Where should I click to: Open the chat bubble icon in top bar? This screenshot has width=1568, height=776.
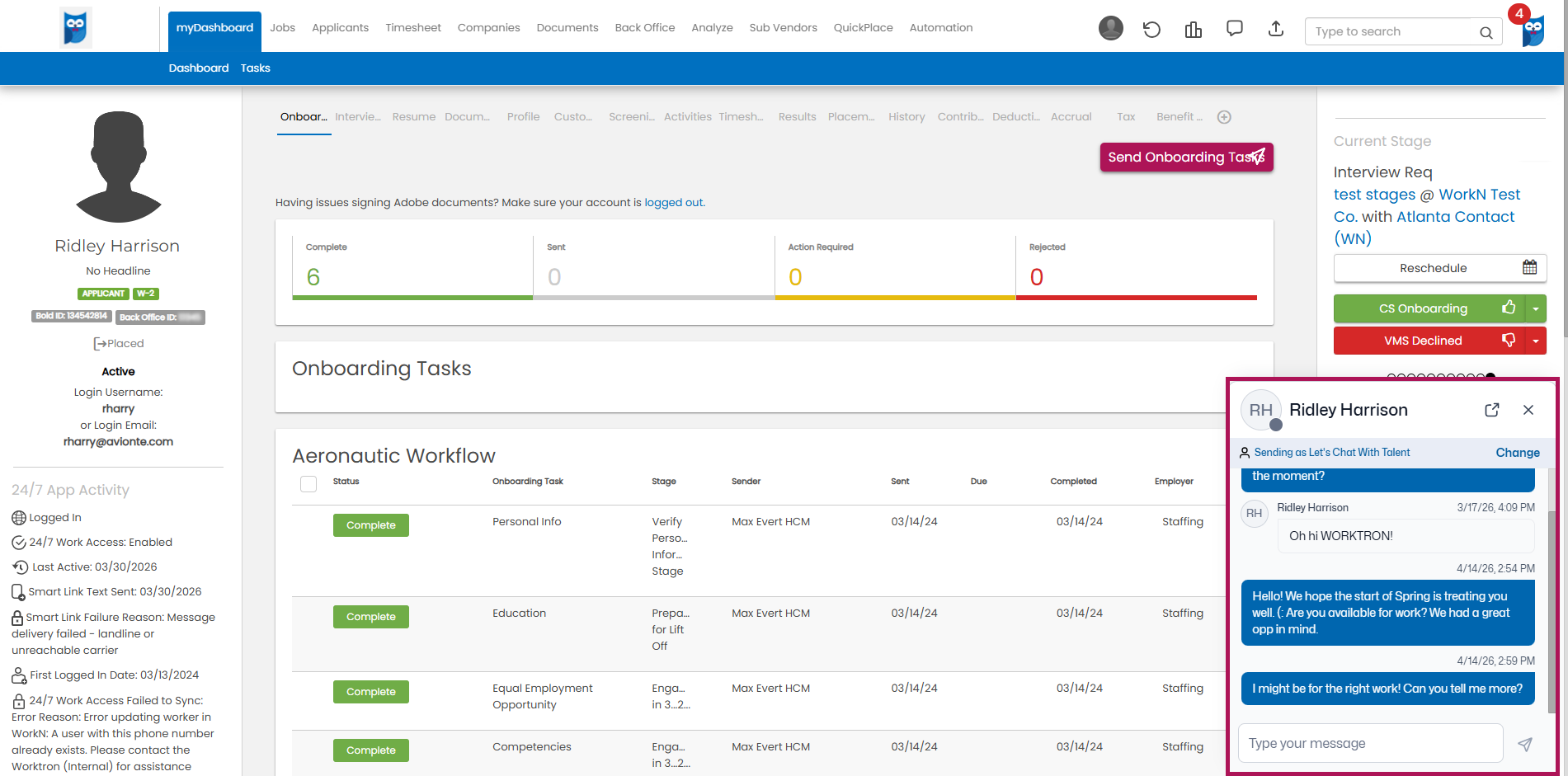pos(1234,29)
